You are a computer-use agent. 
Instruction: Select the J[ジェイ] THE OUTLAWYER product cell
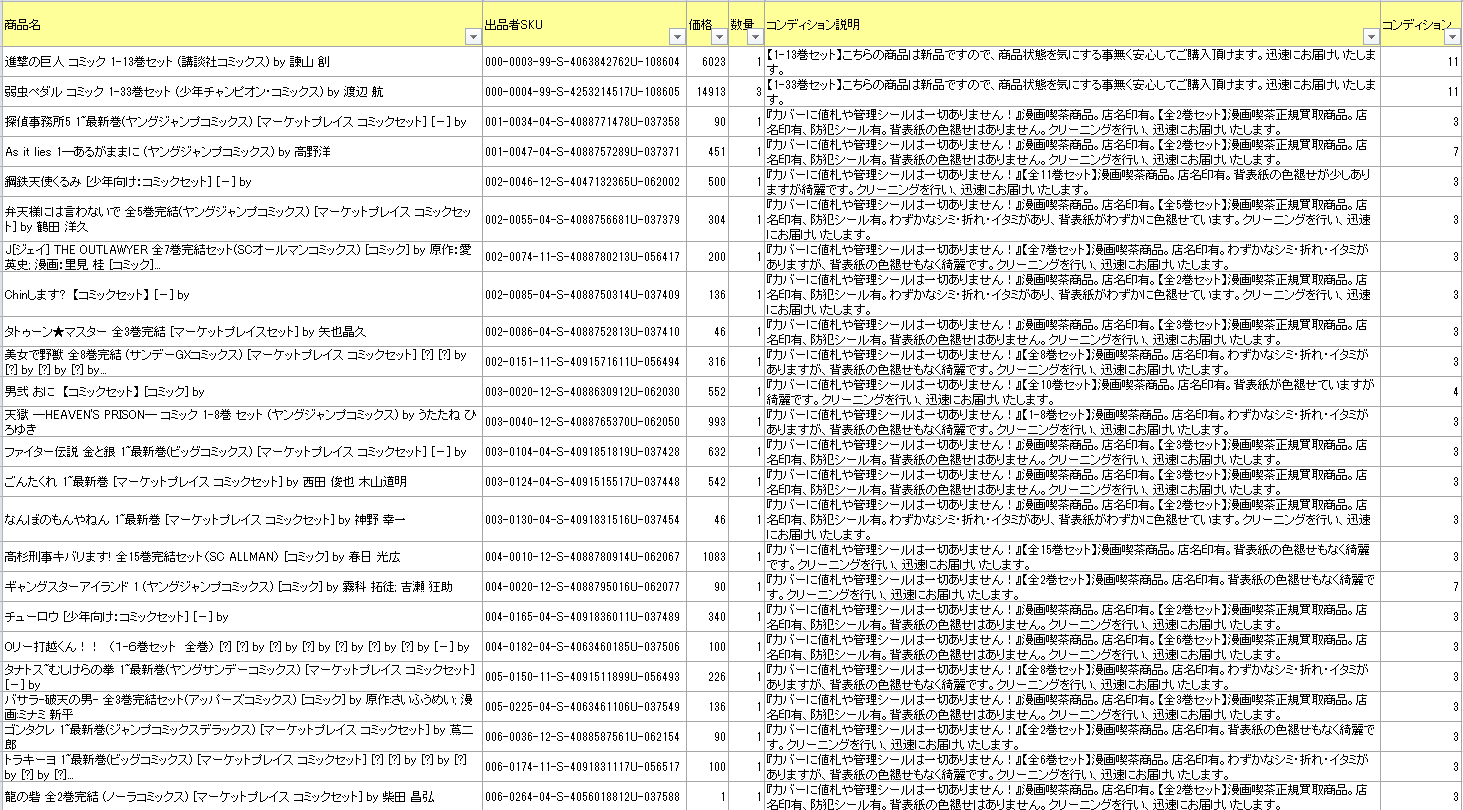241,257
